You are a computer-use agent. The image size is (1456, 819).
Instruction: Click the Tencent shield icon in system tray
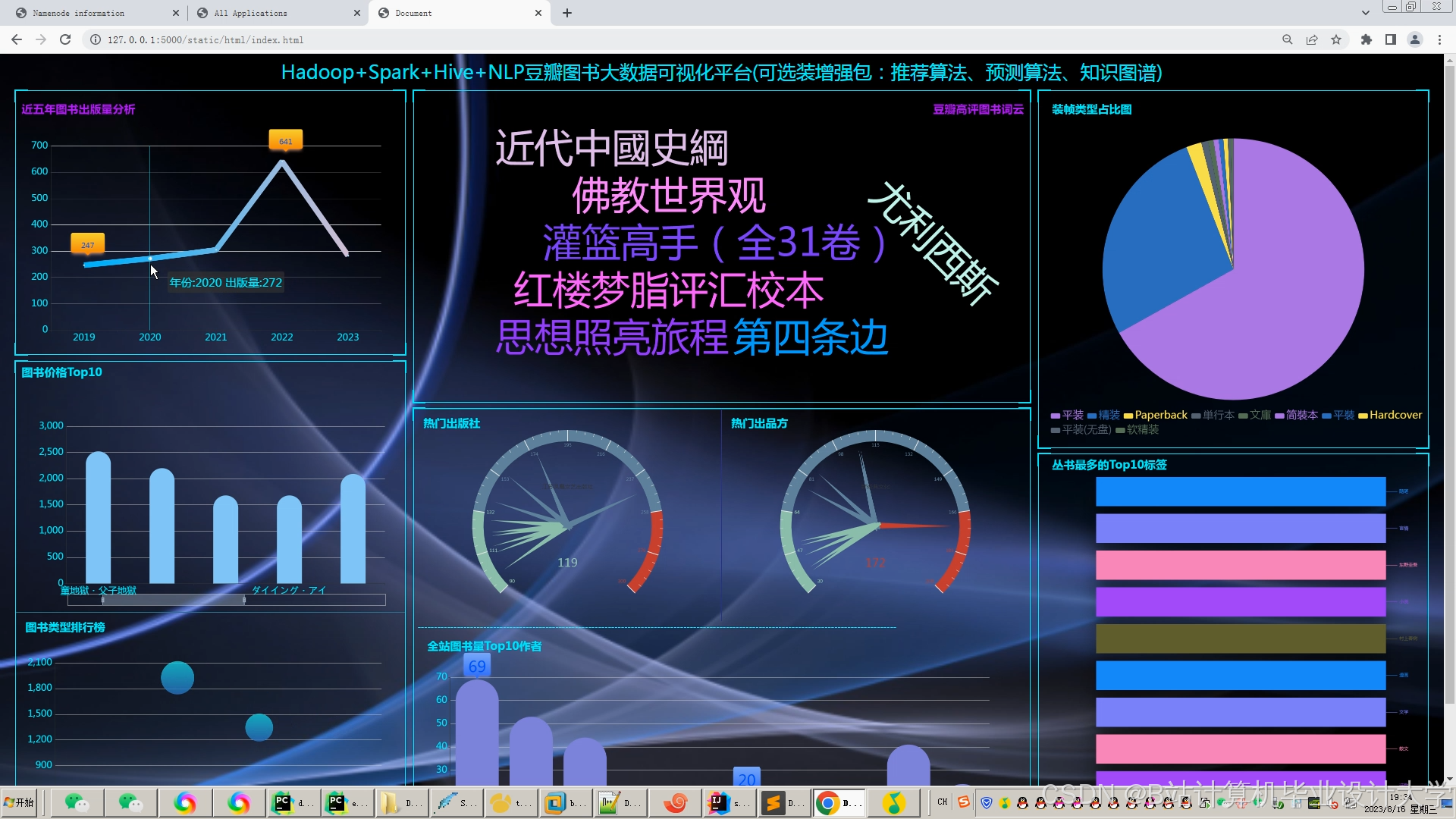(987, 802)
